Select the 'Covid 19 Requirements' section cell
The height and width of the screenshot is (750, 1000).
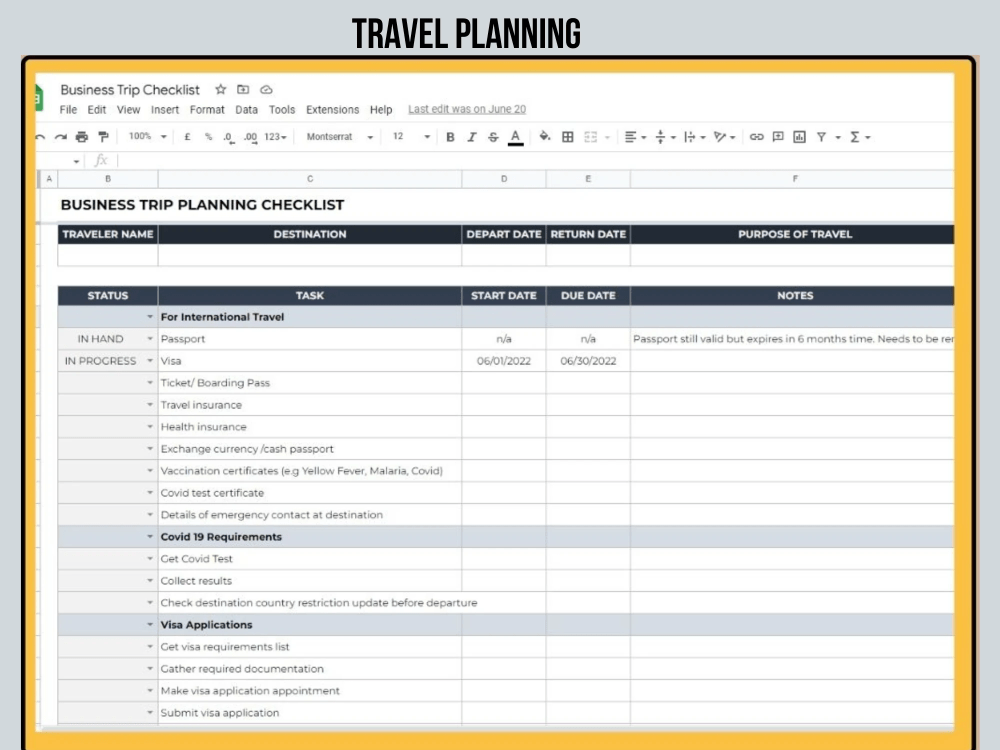tap(310, 537)
